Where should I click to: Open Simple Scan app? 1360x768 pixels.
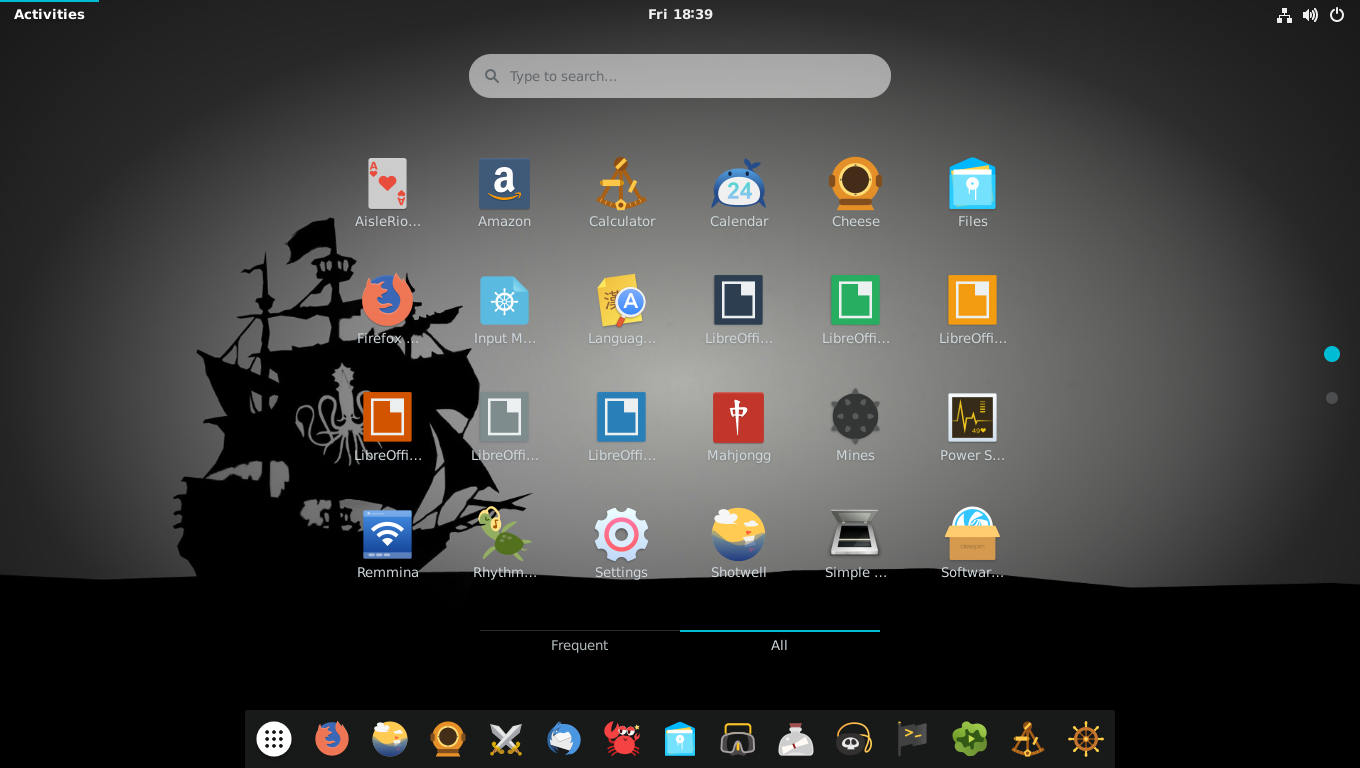pos(856,544)
